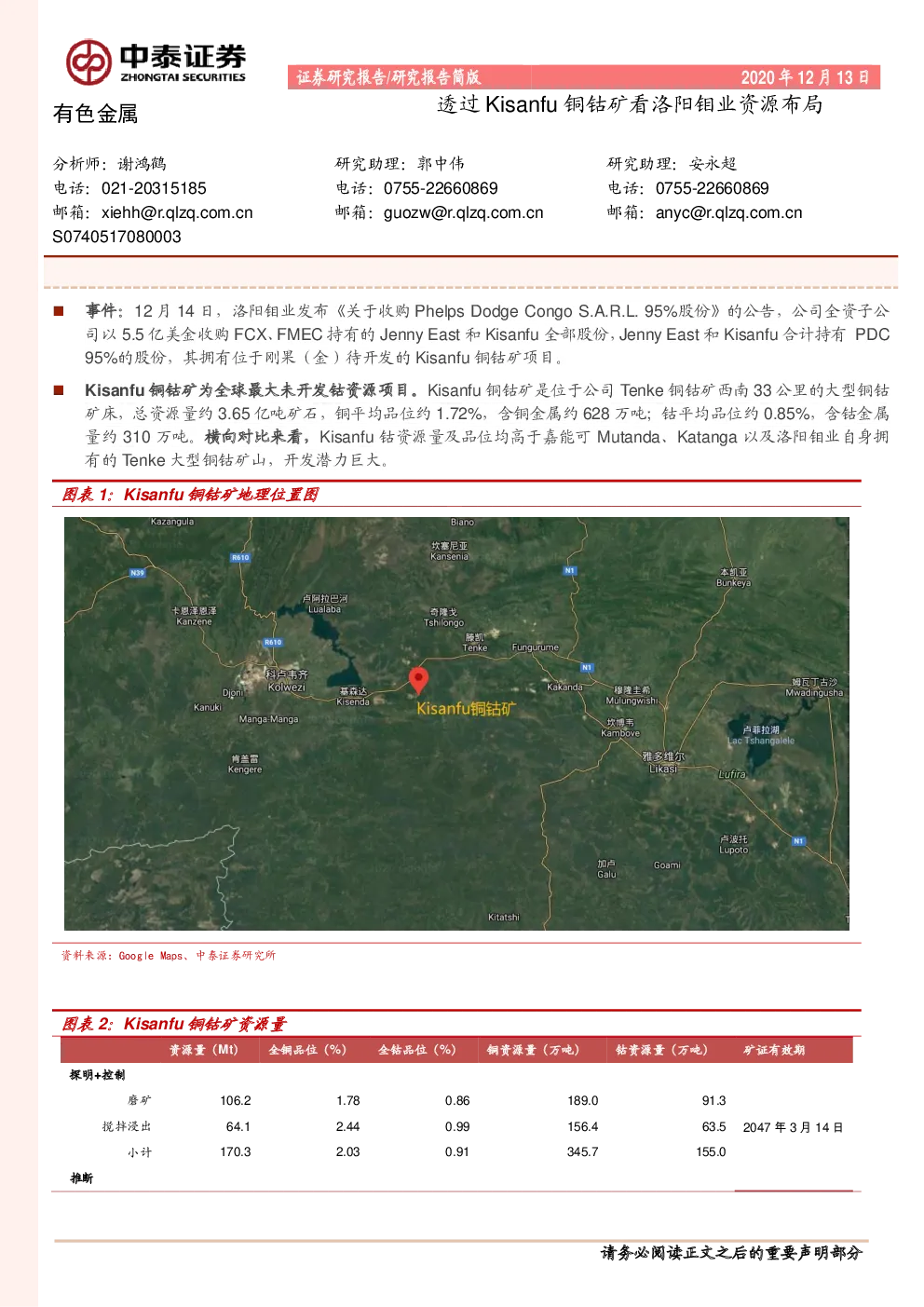Click the source note Google Maps、中泰证券研究所
This screenshot has width=924, height=1307.
169,956
